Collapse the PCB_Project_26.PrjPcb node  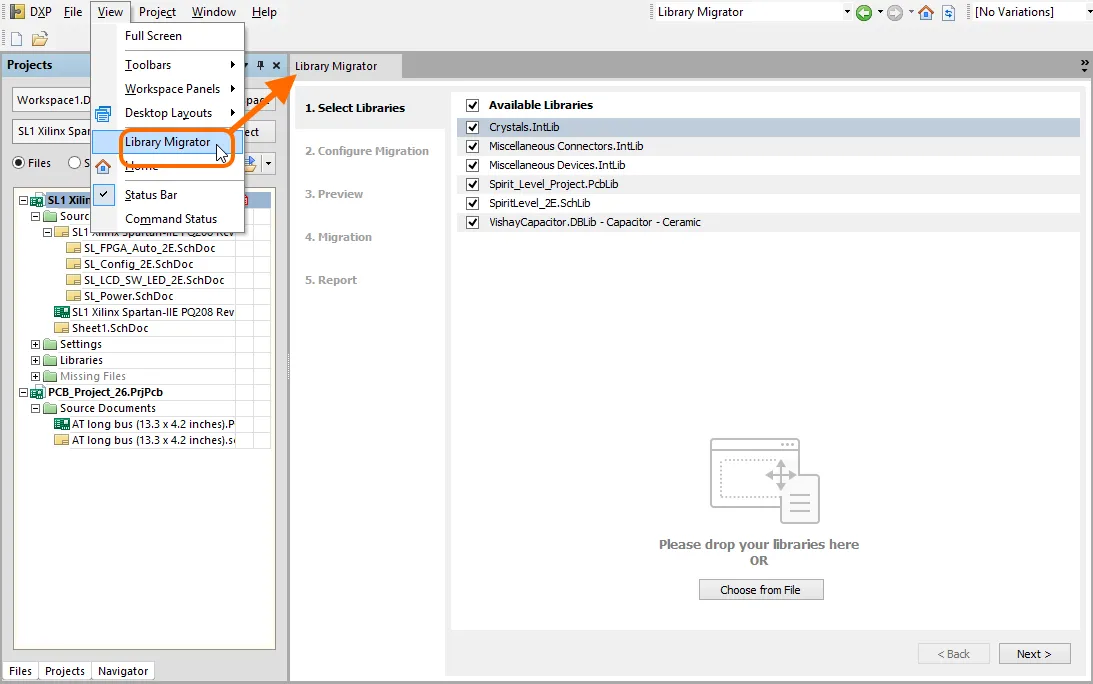pyautogui.click(x=23, y=393)
